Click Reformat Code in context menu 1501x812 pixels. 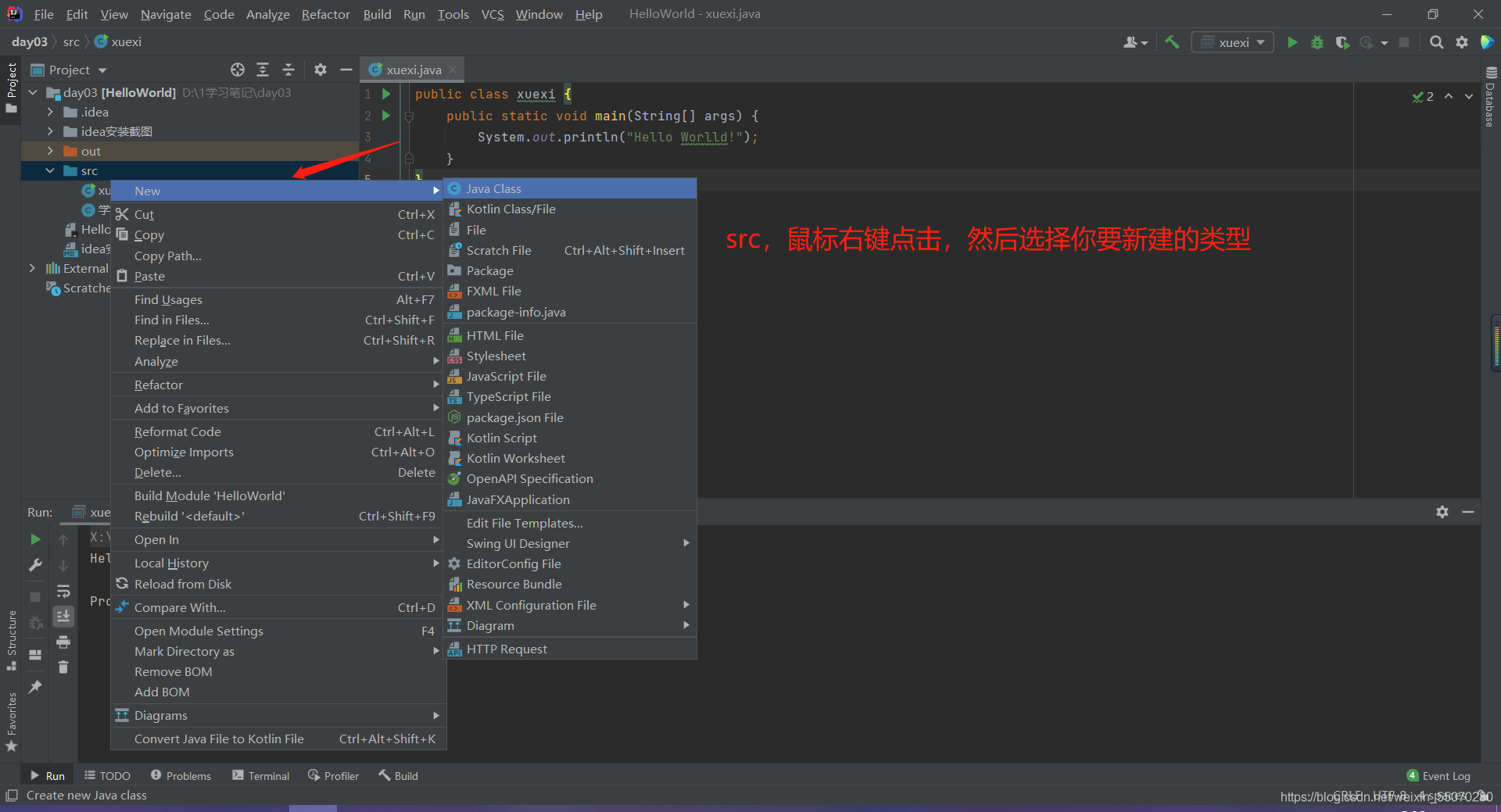point(278,431)
